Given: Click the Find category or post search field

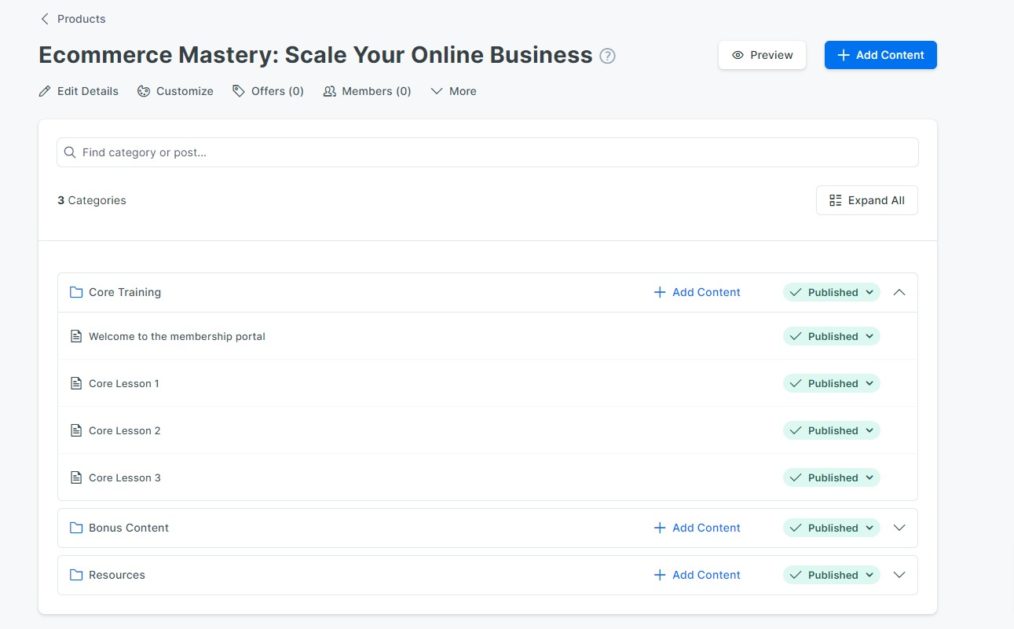Looking at the screenshot, I should pos(488,153).
